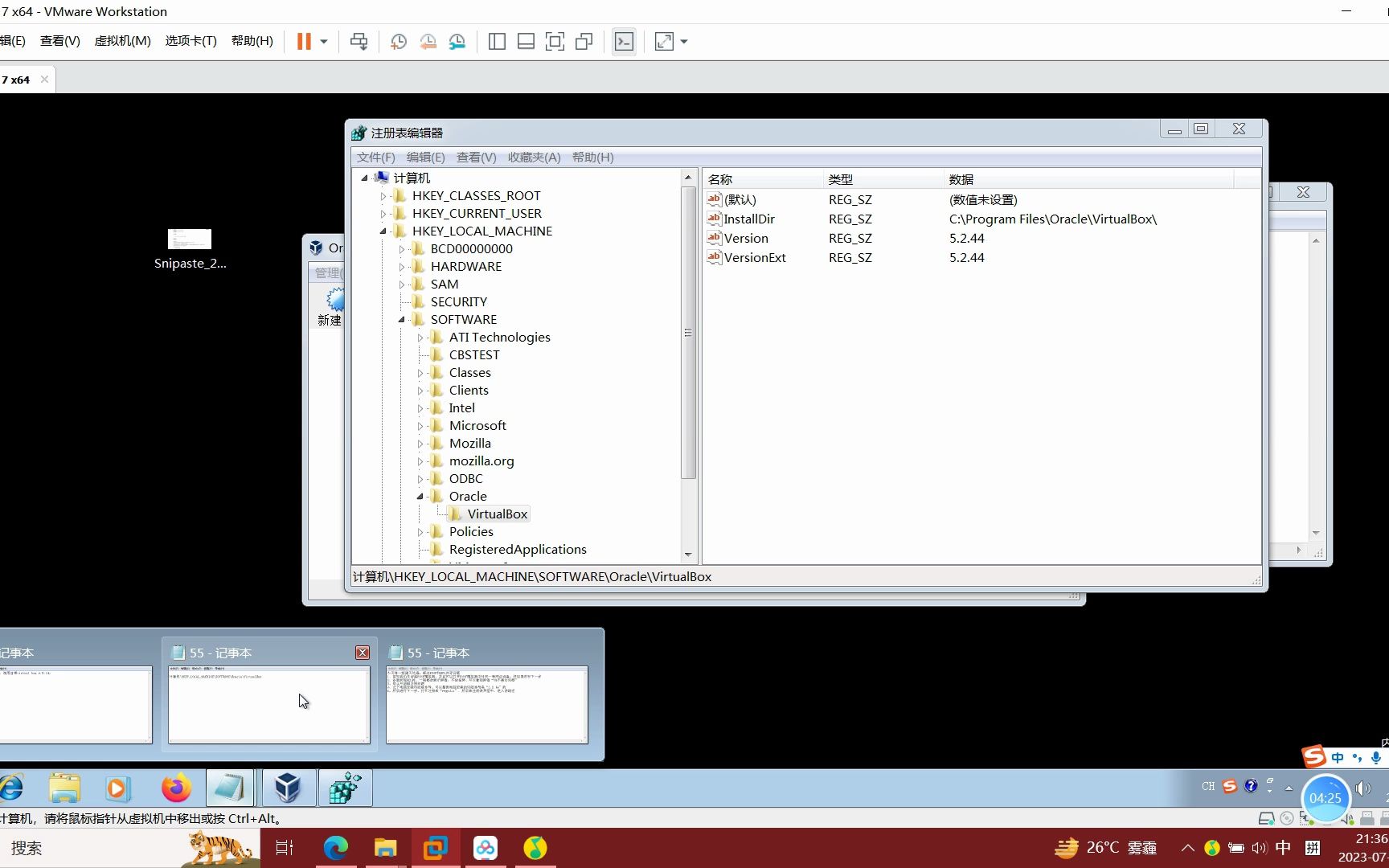The image size is (1389, 868).
Task: Open the VMware 选项卡(T) menu
Action: (191, 41)
